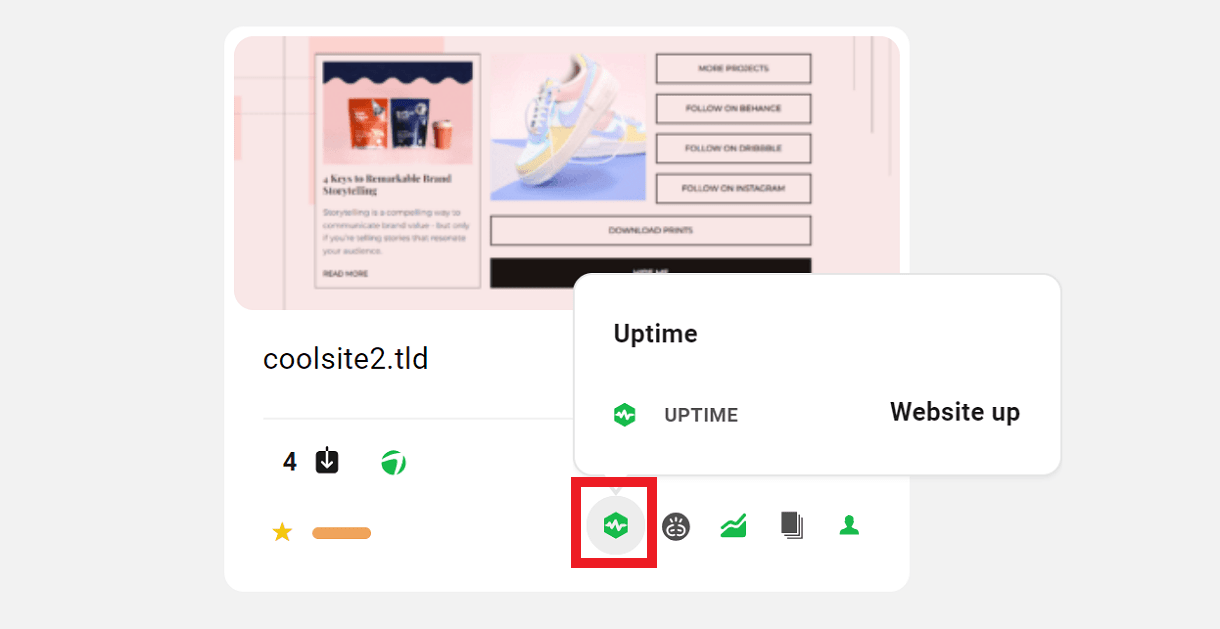Click the updates count number 4
Image resolution: width=1220 pixels, height=629 pixels.
pos(290,462)
